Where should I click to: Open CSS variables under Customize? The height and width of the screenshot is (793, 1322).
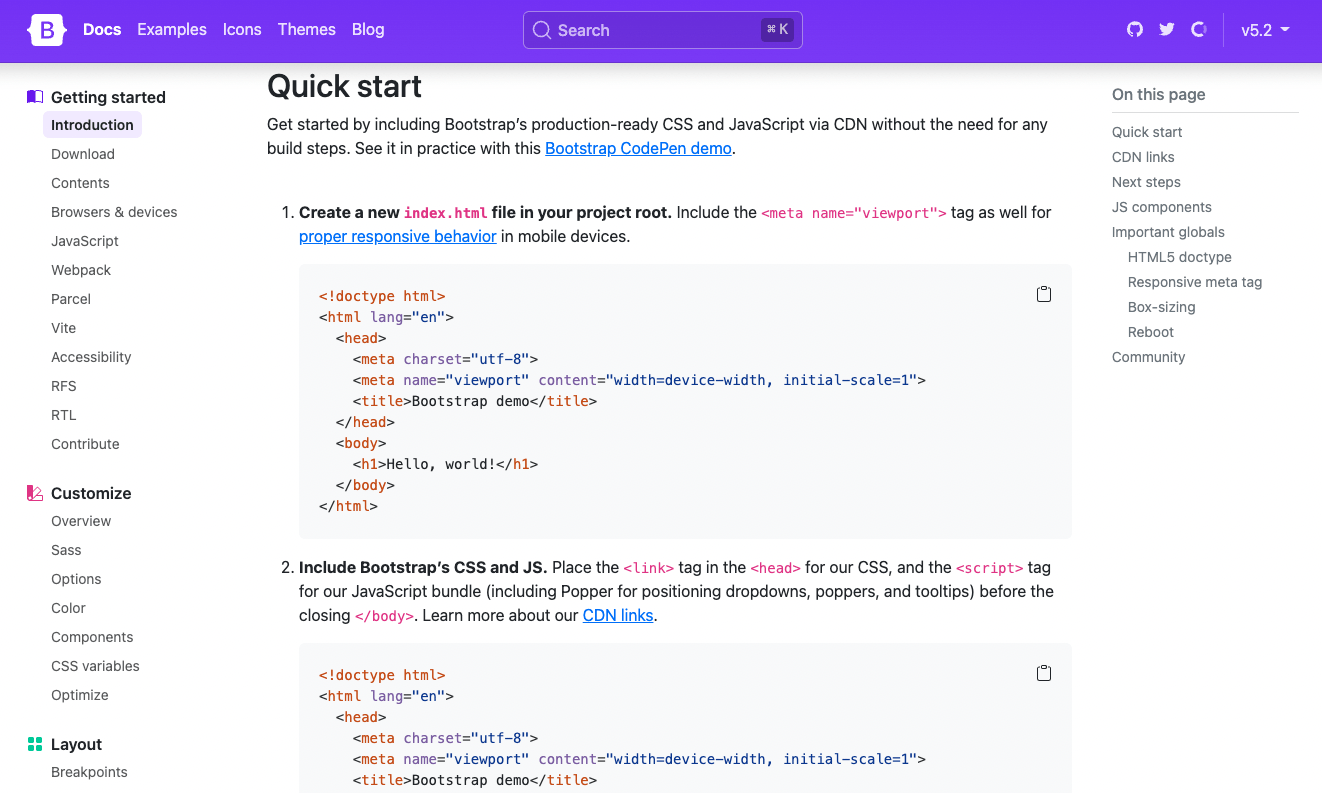click(95, 666)
